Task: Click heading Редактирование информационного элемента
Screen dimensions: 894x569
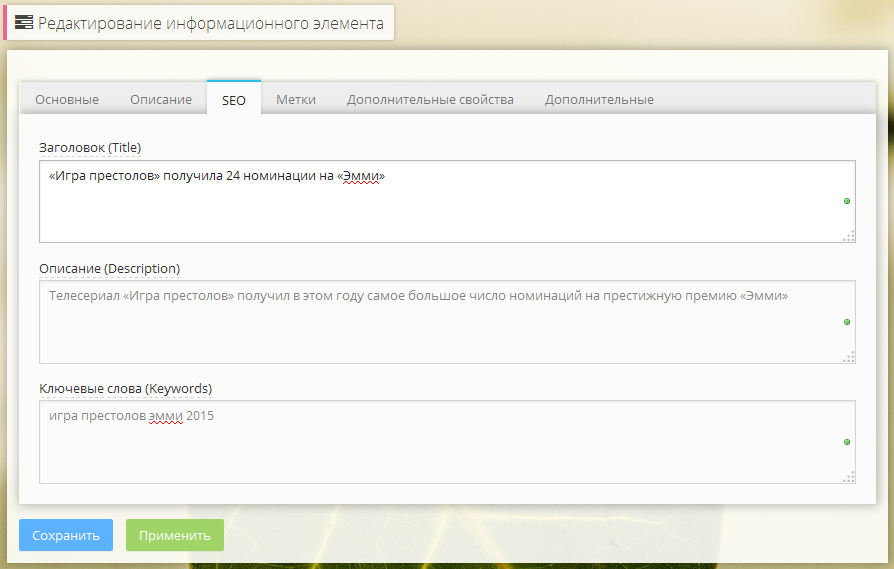Action: [210, 23]
